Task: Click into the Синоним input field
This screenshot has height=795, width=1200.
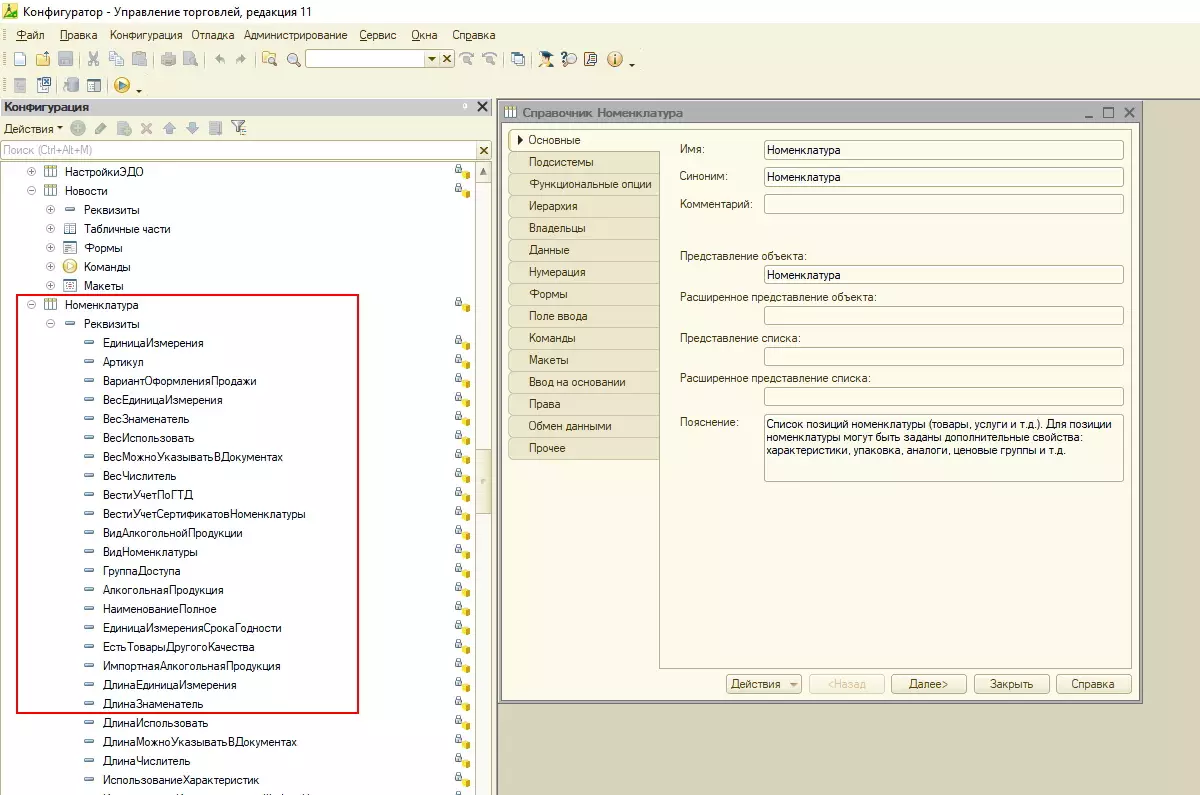Action: click(942, 177)
